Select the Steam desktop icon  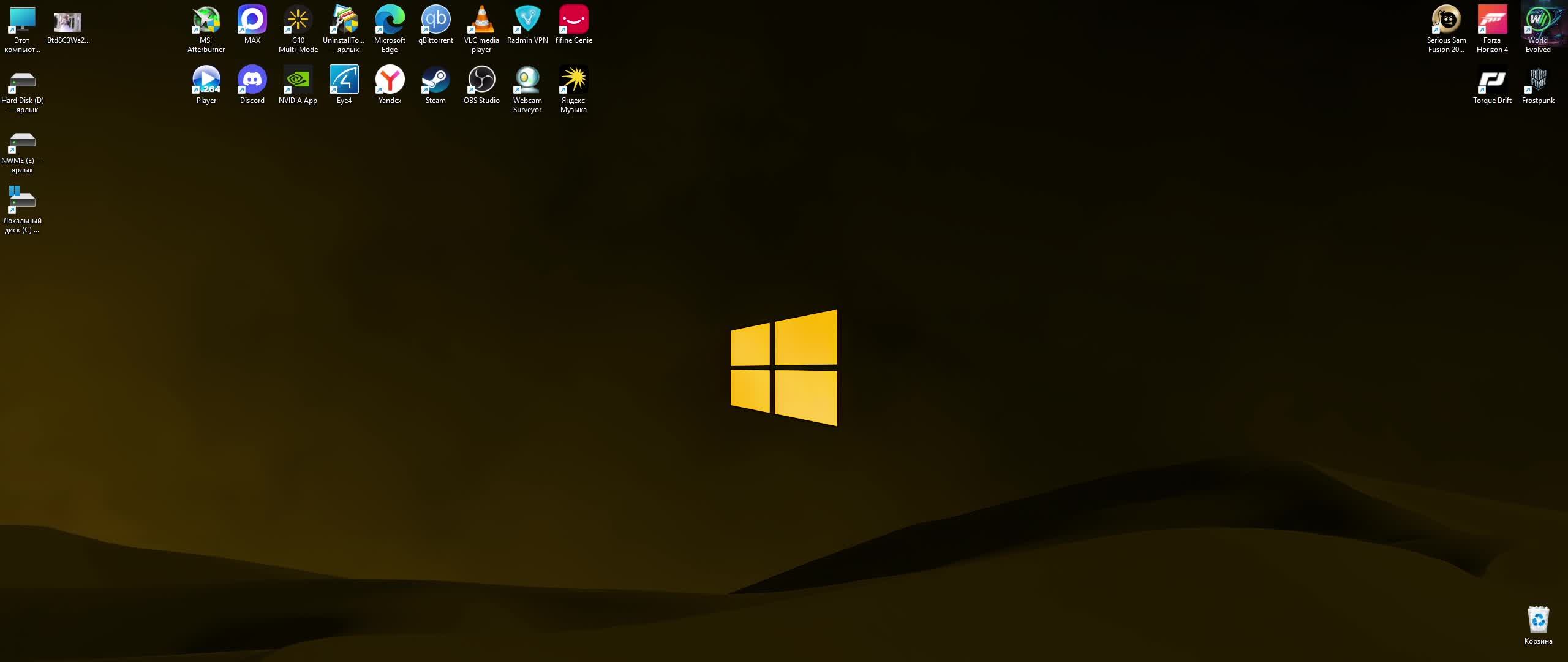click(x=435, y=80)
